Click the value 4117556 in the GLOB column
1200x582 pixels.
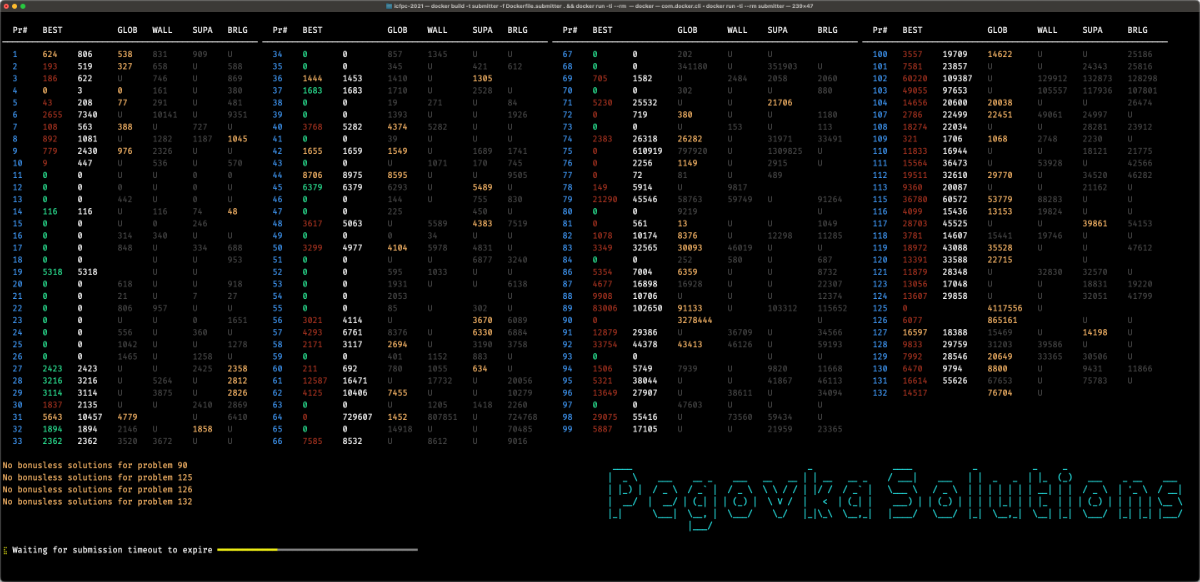(1006, 308)
